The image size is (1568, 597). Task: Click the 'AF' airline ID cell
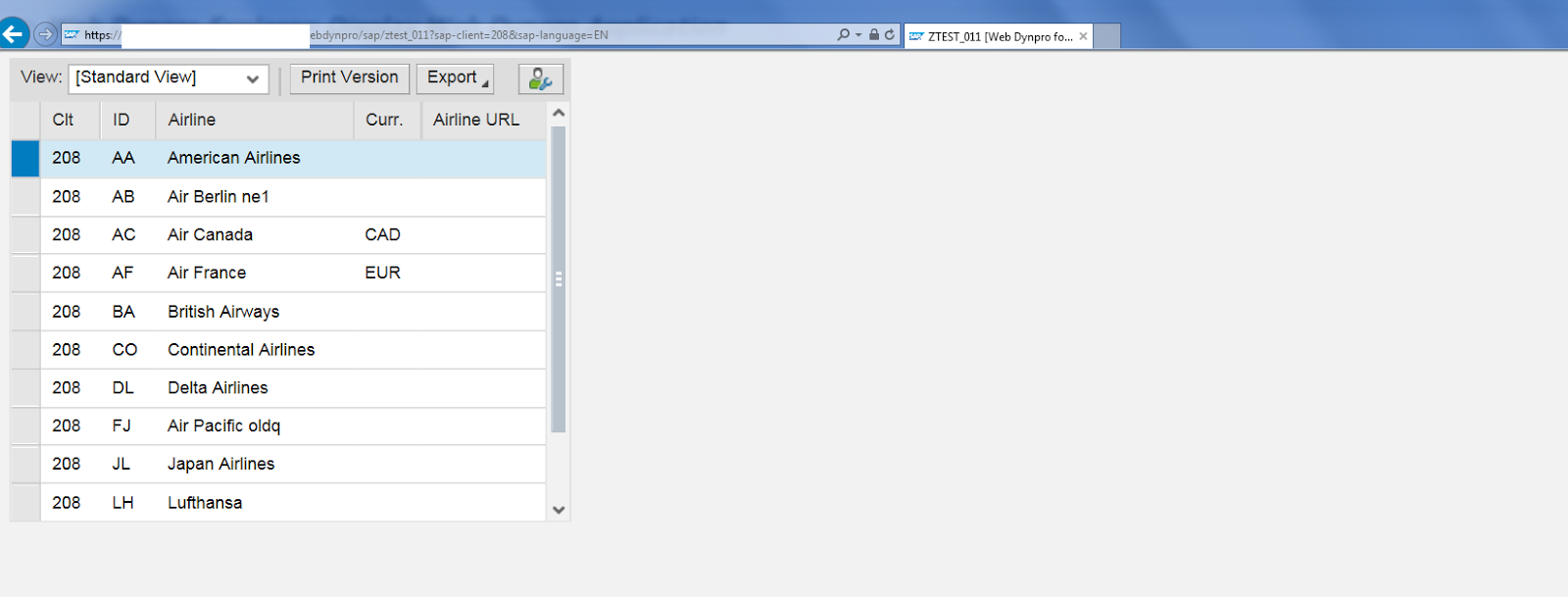click(128, 274)
